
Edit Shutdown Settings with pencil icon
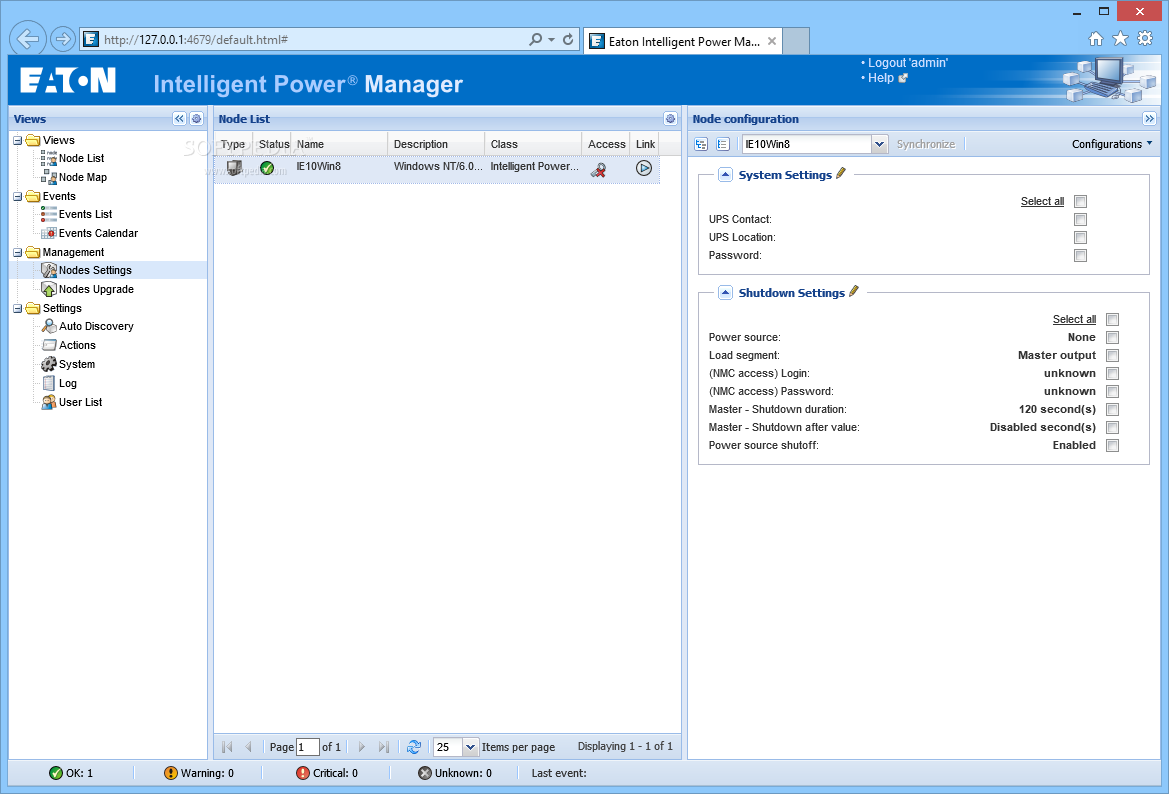854,291
